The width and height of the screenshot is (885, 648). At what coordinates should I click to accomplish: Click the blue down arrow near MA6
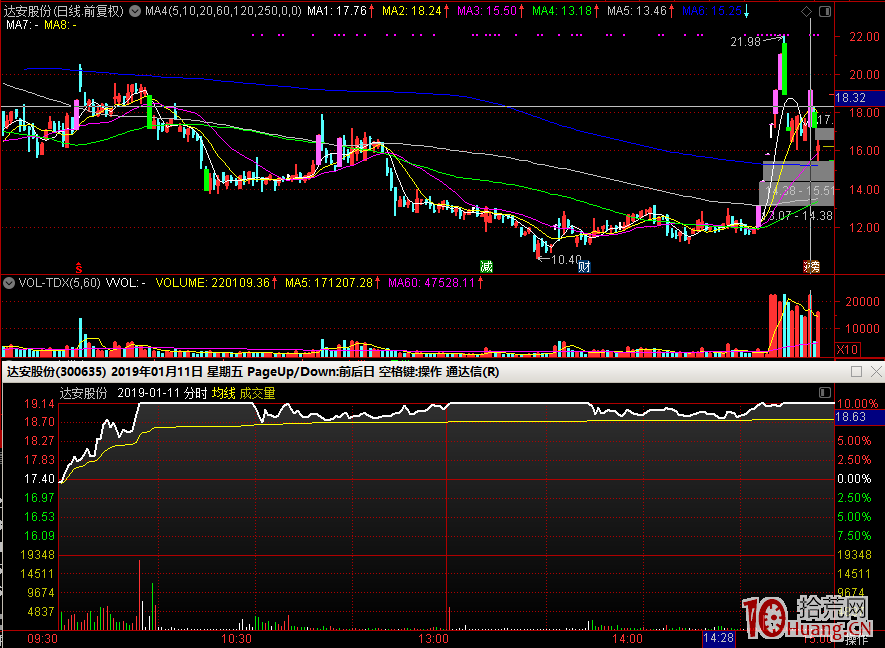tap(748, 12)
